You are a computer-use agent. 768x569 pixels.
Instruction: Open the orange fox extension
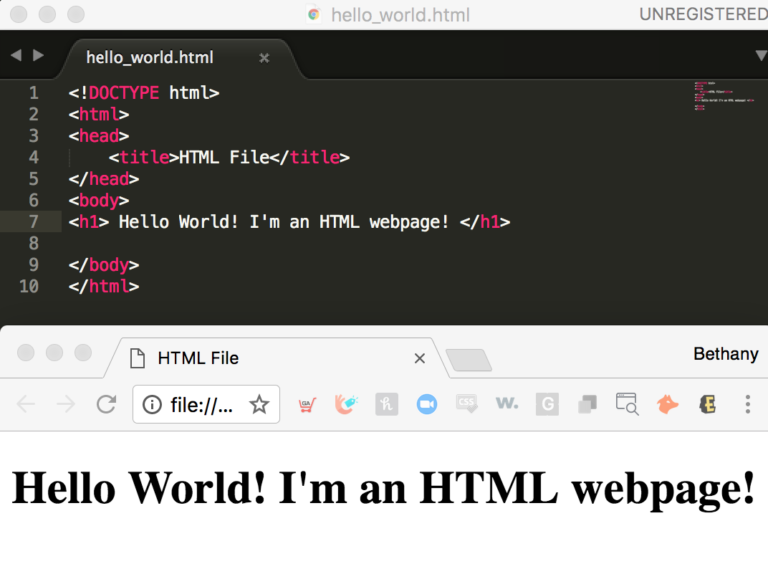(x=667, y=404)
